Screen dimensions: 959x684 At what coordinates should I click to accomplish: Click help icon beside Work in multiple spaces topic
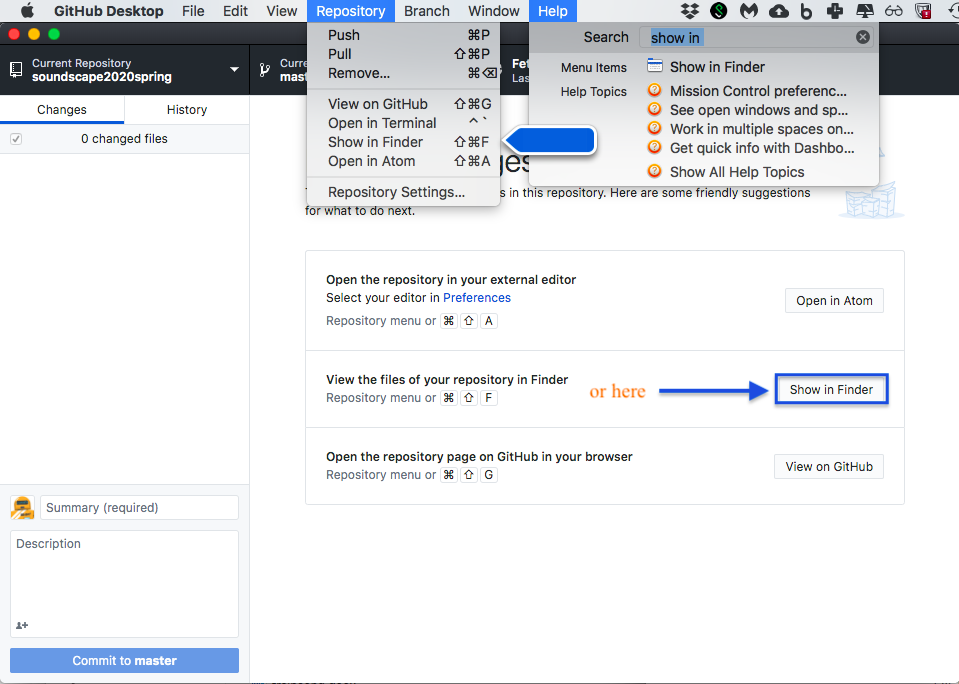(654, 128)
